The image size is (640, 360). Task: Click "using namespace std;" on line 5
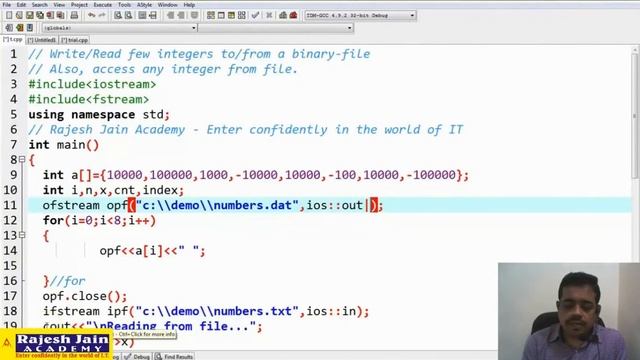(x=99, y=114)
